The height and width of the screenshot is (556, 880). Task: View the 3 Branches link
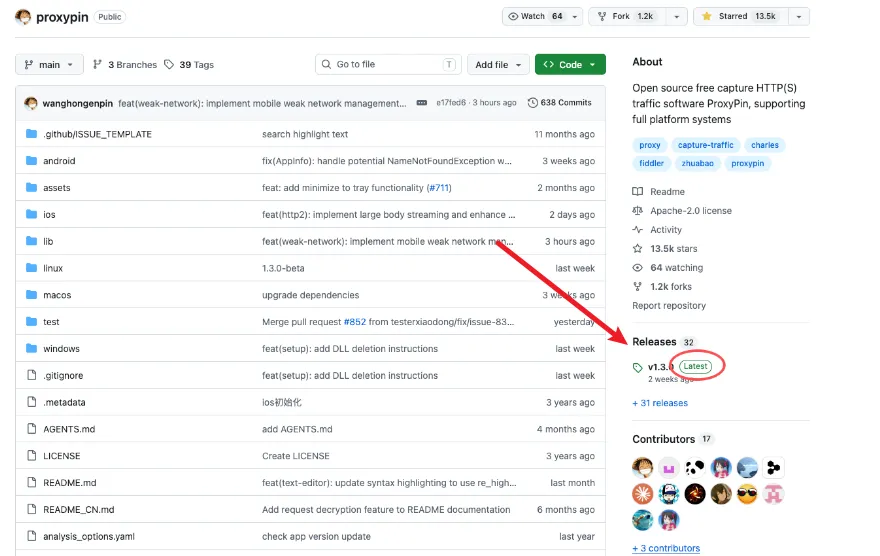[x=125, y=65]
